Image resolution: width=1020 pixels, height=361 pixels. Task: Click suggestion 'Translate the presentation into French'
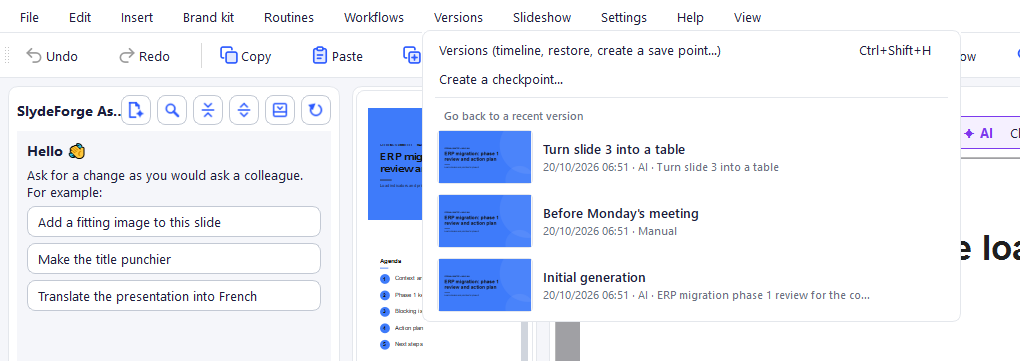click(x=174, y=296)
